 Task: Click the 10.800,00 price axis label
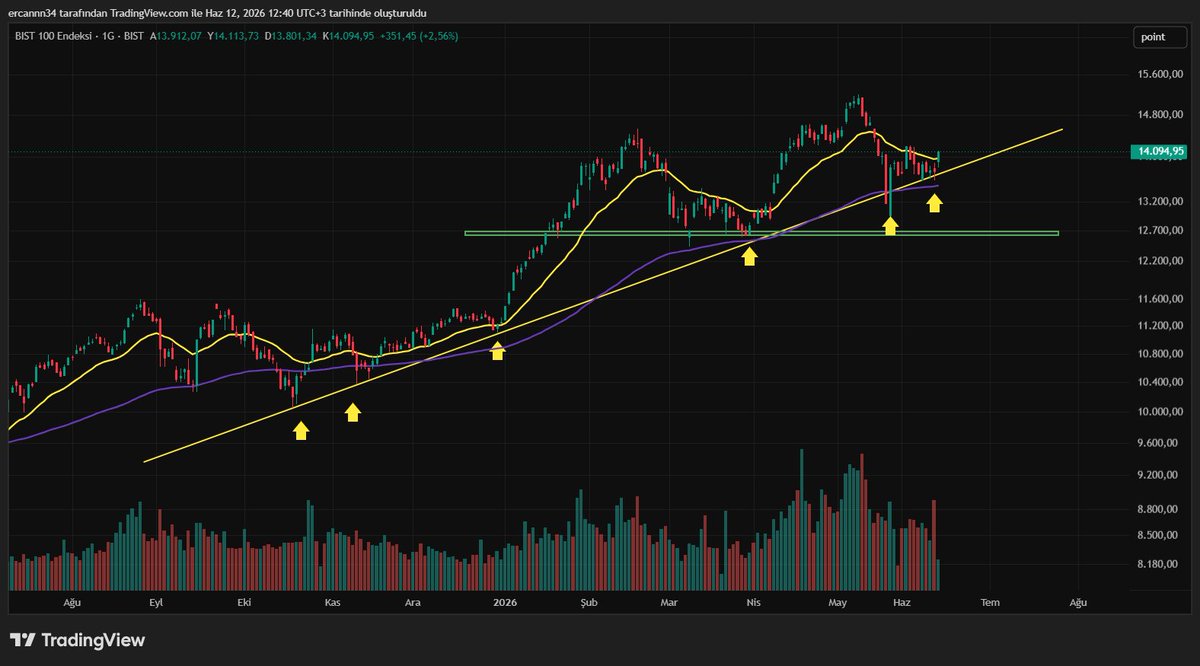coord(1160,354)
